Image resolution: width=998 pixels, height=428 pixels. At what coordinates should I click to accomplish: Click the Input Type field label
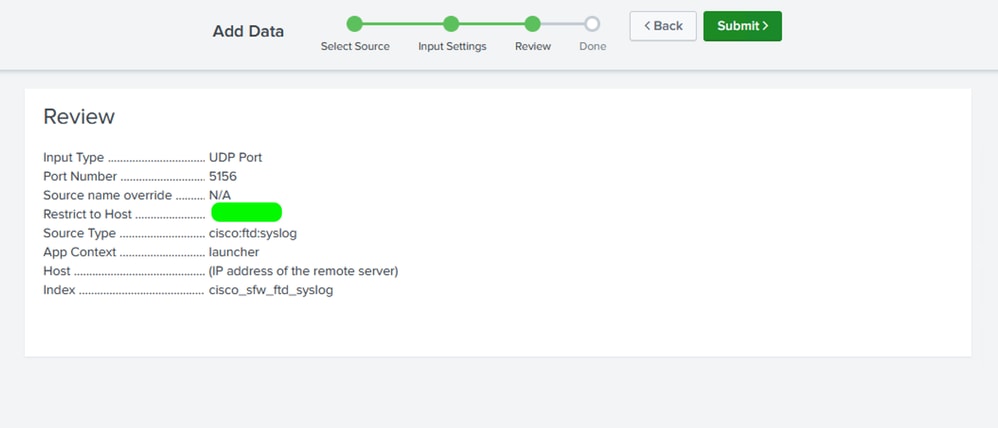pos(74,157)
